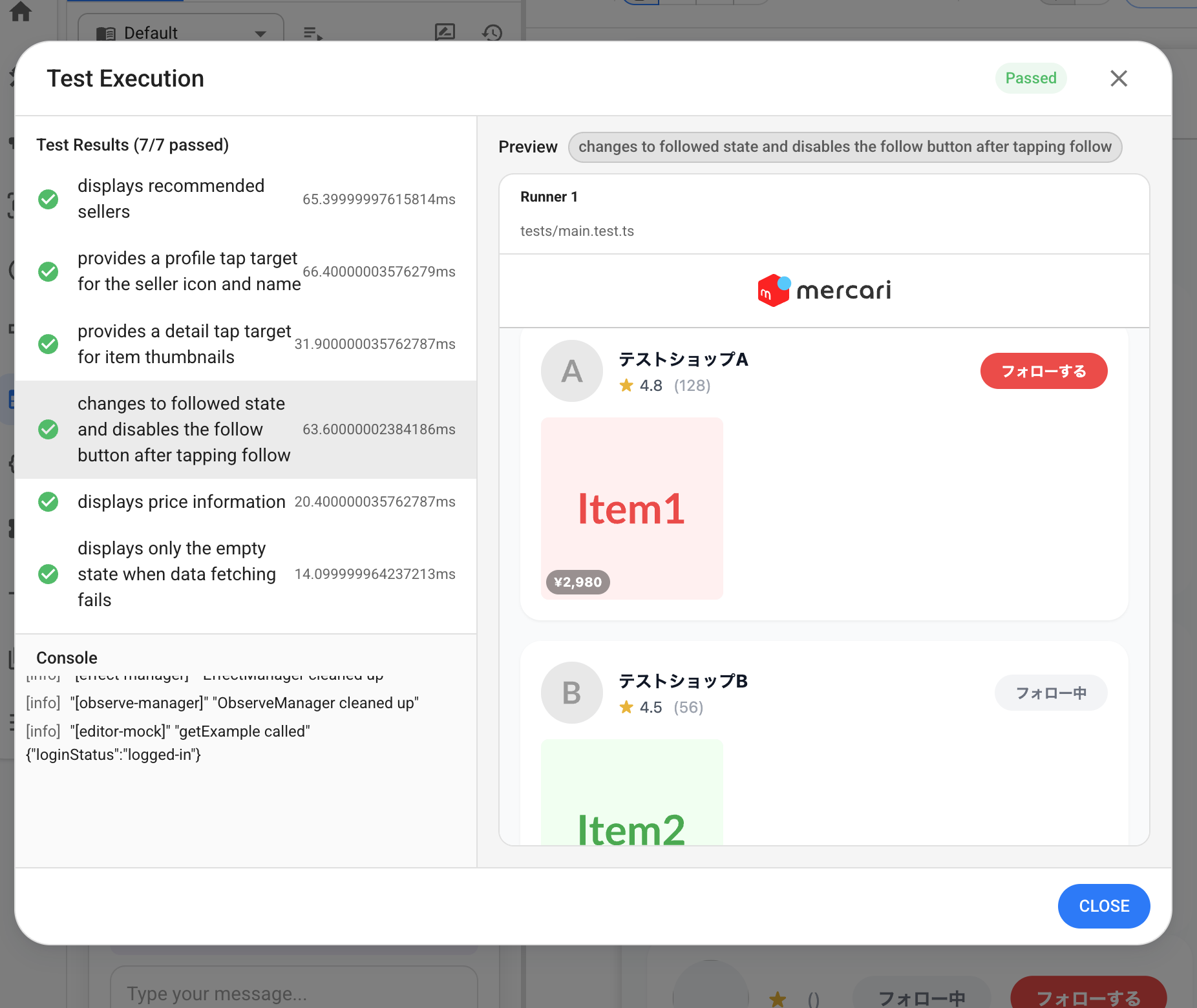Image resolution: width=1197 pixels, height=1008 pixels.
Task: Click the history icon in background toolbar
Action: click(x=493, y=32)
